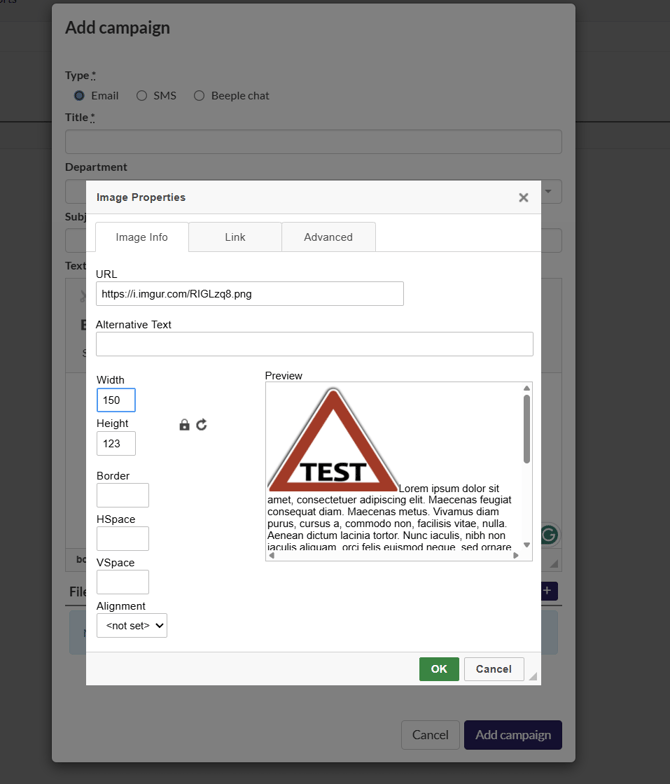This screenshot has width=670, height=784.
Task: Expand the Department dropdown arrow
Action: click(x=548, y=191)
